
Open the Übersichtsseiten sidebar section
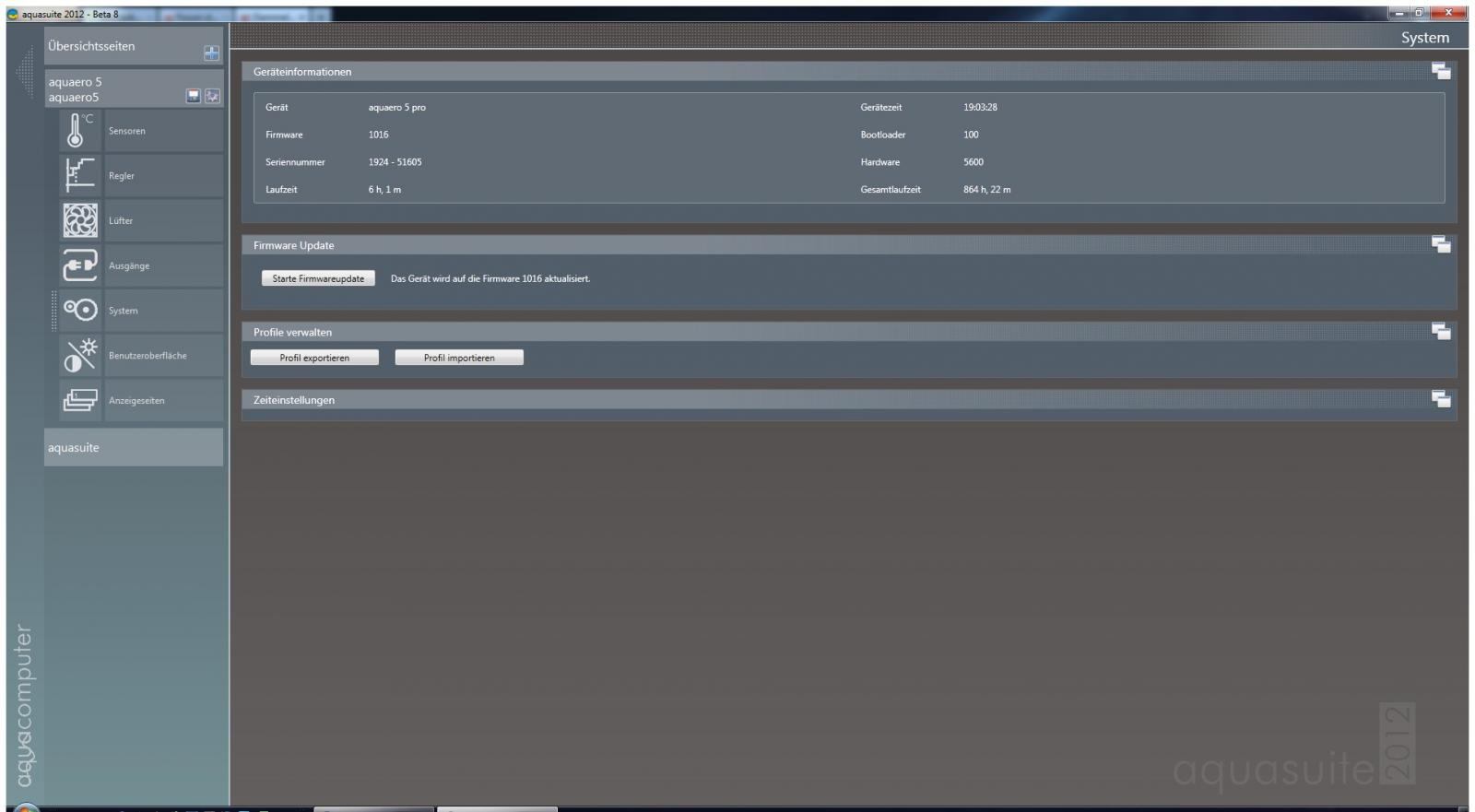click(134, 46)
